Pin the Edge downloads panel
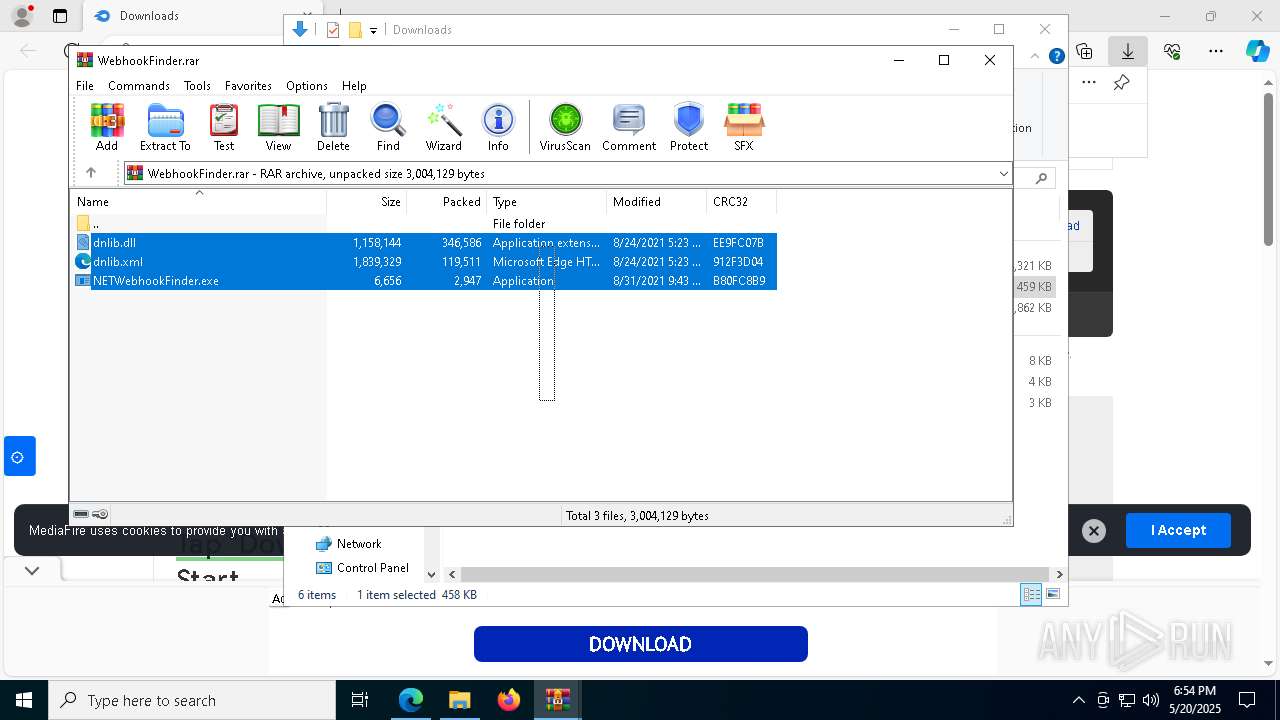This screenshot has width=1280, height=720. [x=1122, y=83]
